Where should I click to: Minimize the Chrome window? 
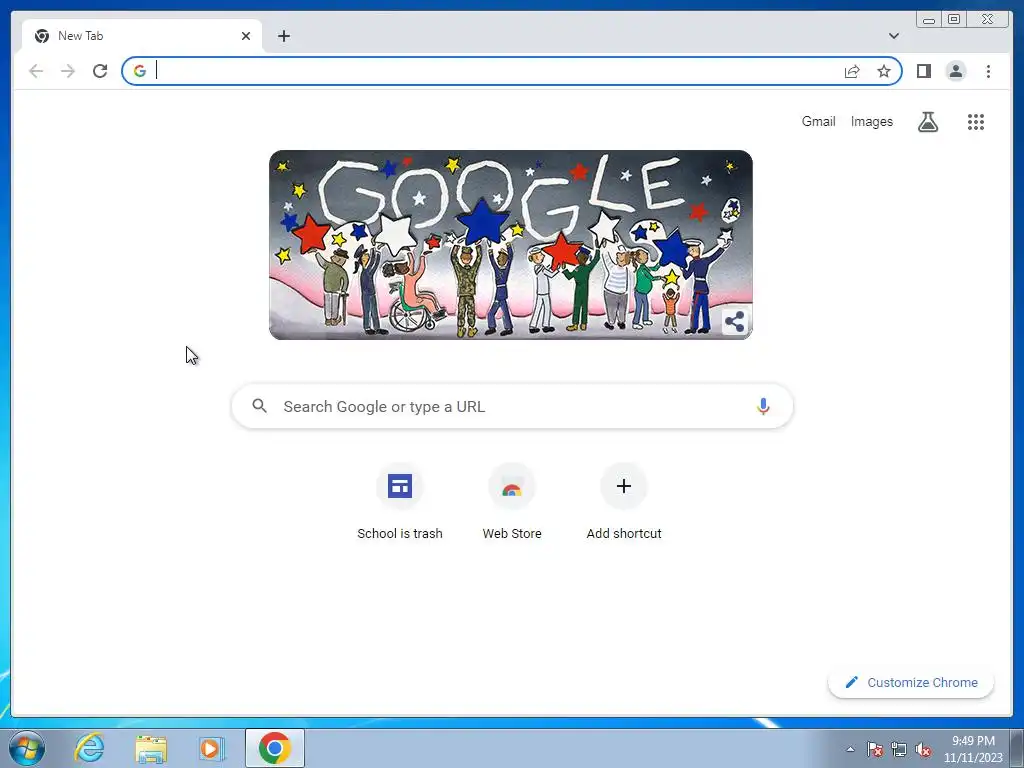(929, 20)
